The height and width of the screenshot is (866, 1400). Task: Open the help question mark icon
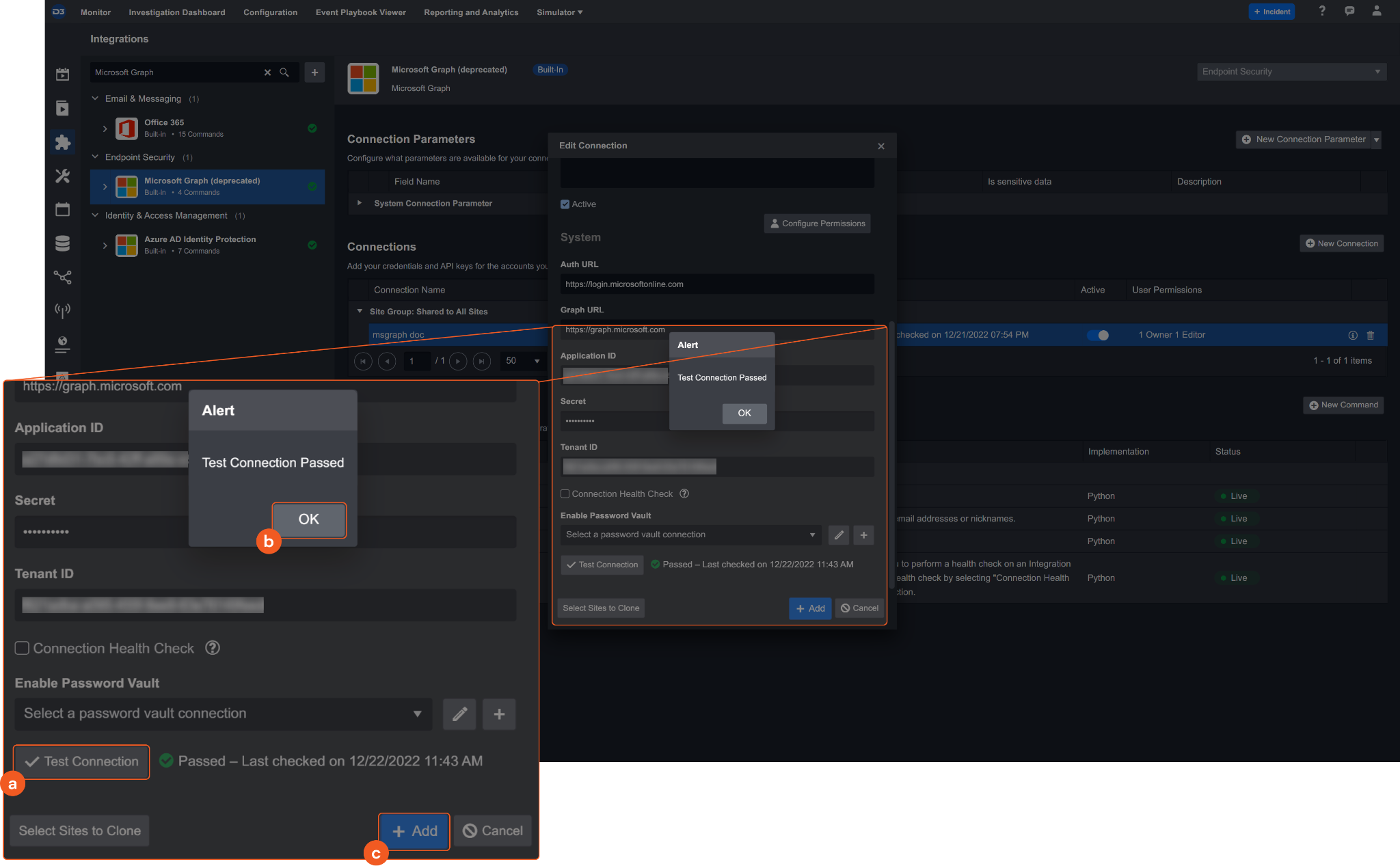[x=1322, y=11]
